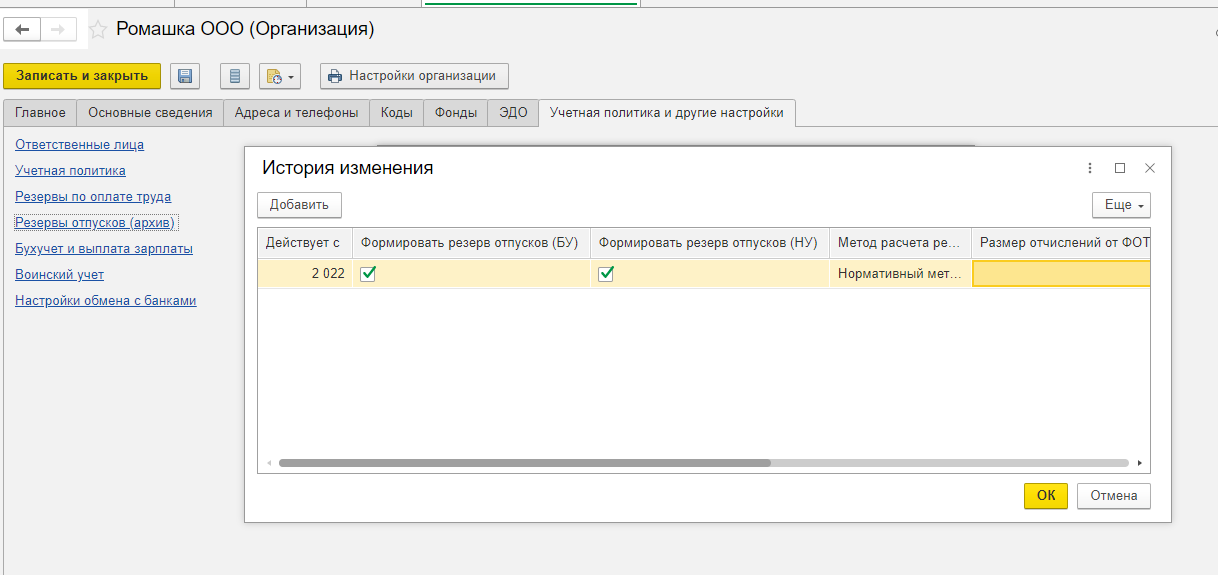This screenshot has height=575, width=1218.
Task: Open the create-based-on dropdown icon
Action: click(x=279, y=76)
